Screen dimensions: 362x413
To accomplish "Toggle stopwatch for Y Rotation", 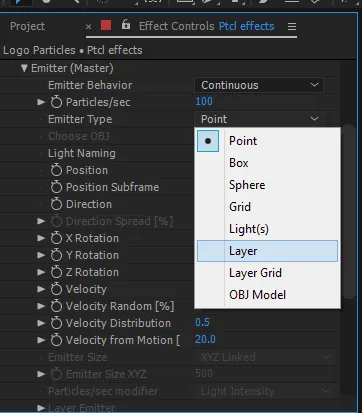I will [x=56, y=255].
